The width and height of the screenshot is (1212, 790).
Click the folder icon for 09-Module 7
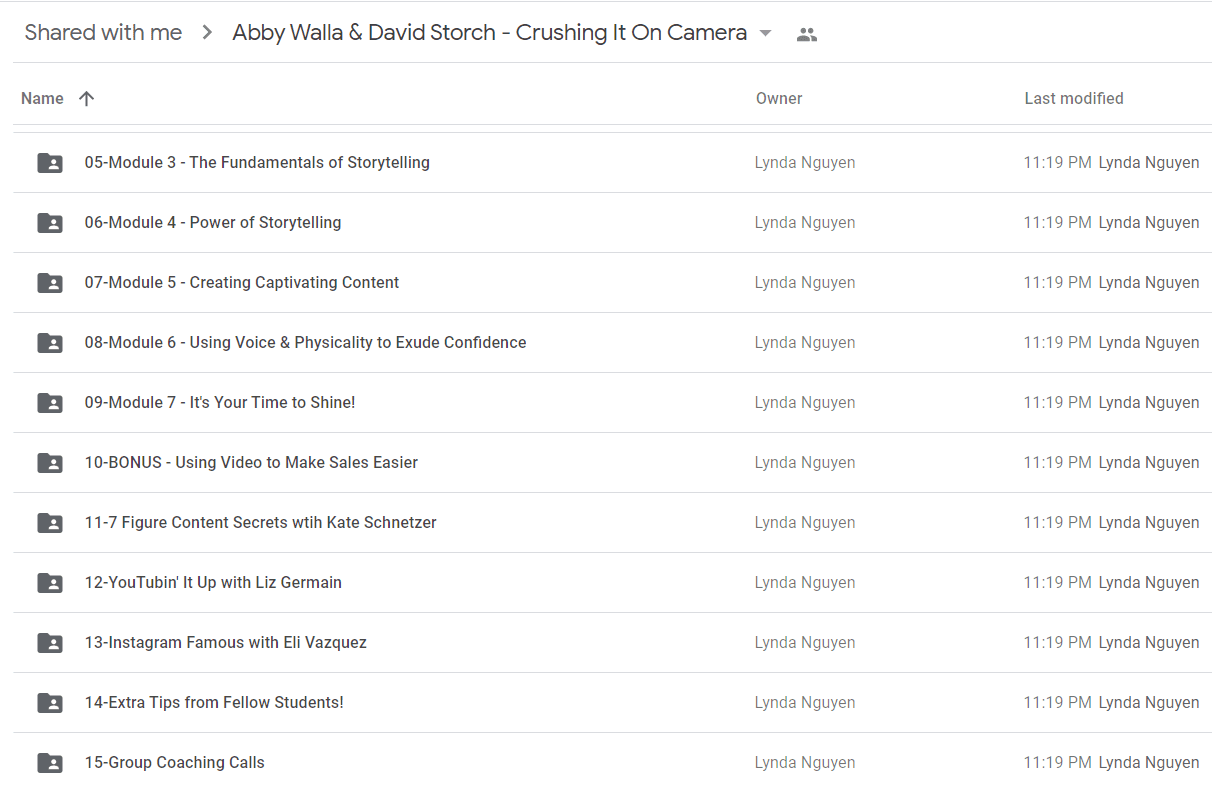click(x=50, y=403)
